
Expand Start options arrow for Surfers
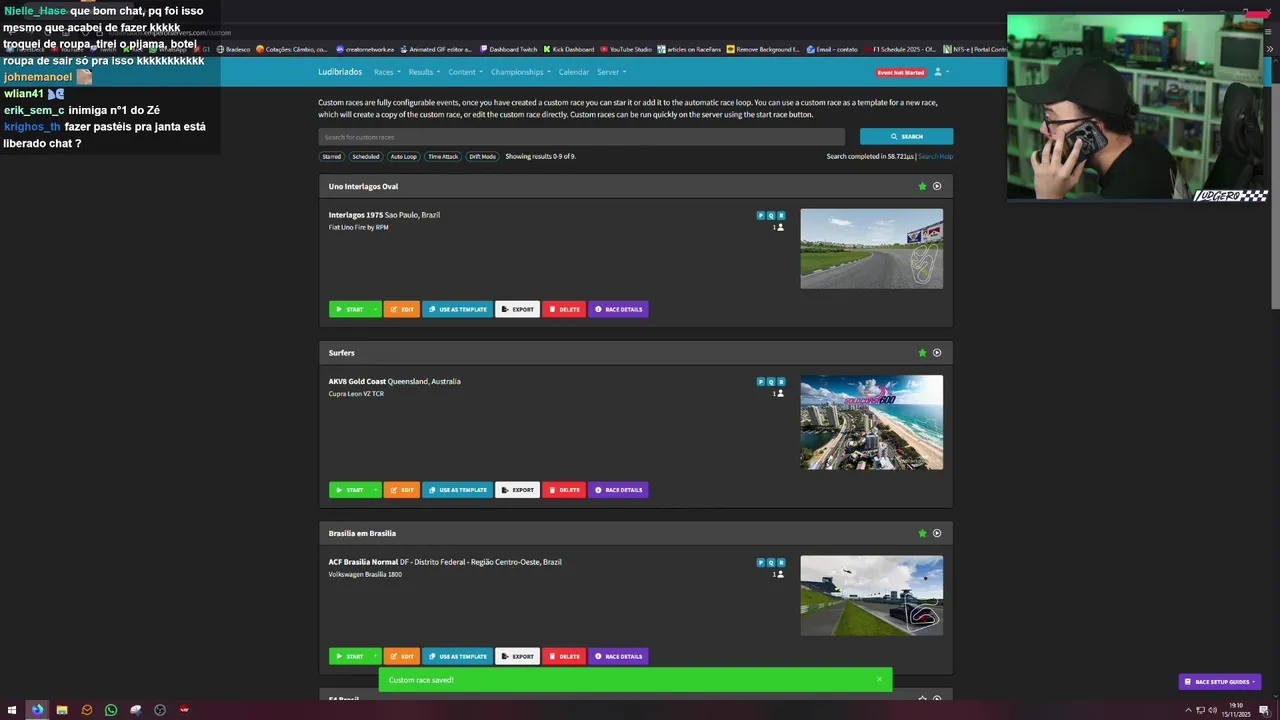pyautogui.click(x=376, y=490)
